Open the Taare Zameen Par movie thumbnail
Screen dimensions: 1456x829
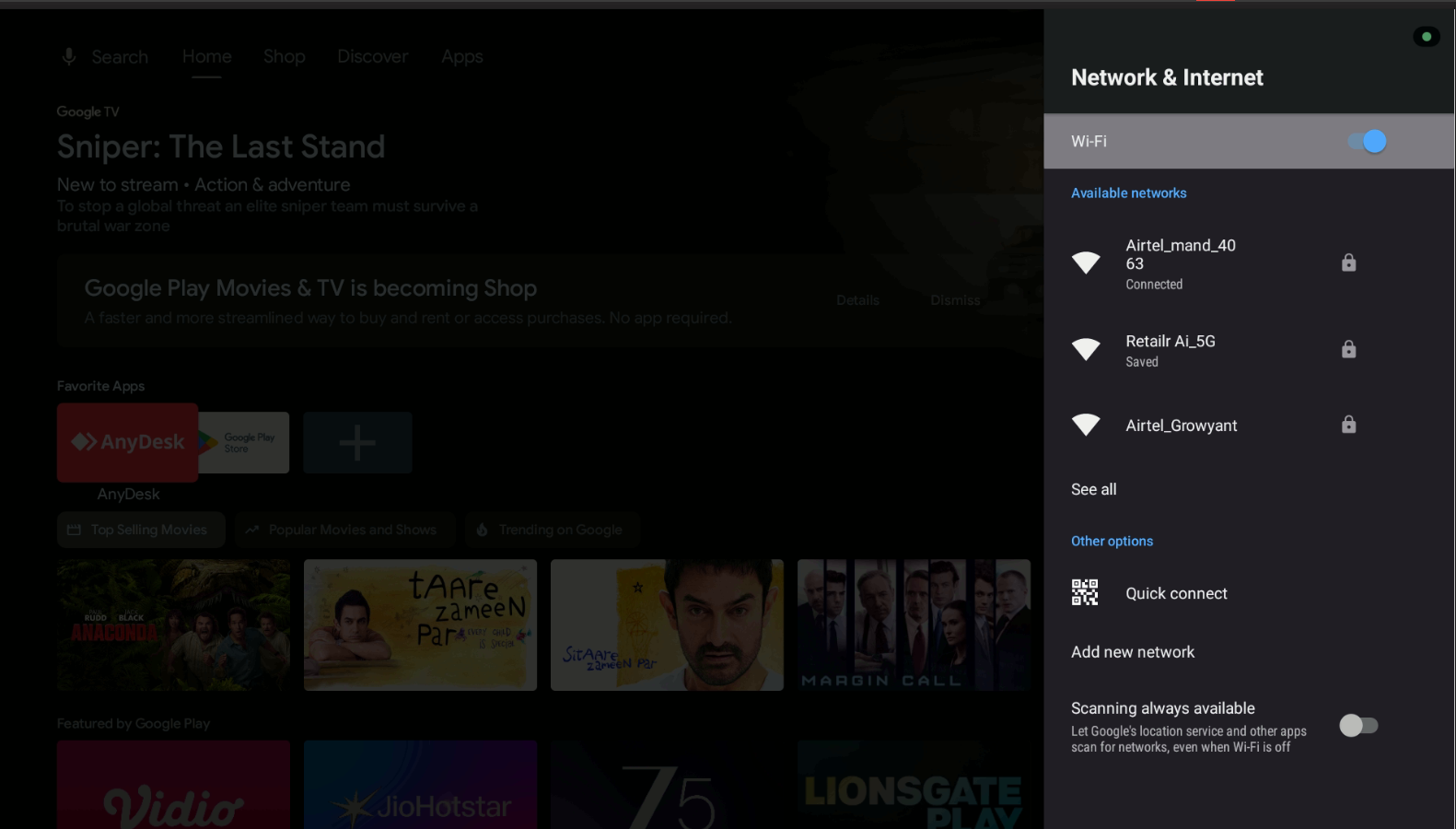[420, 625]
